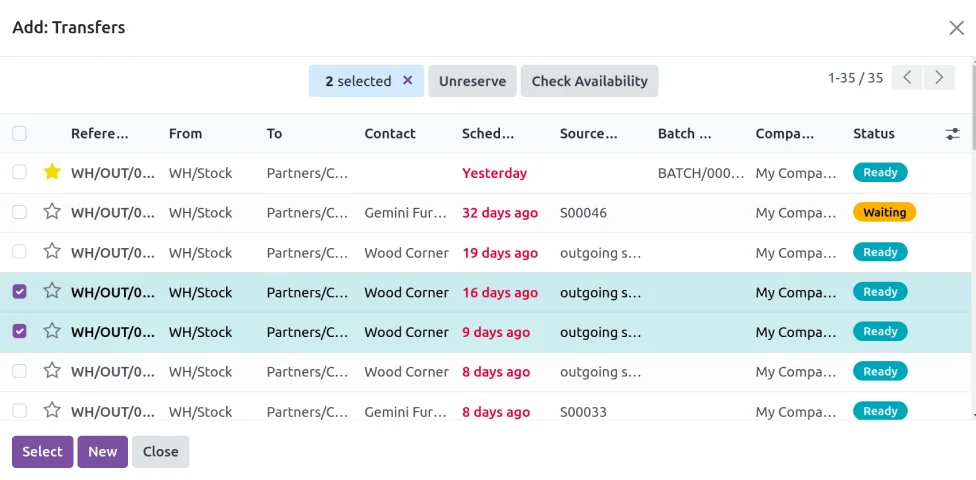
Task: Create a New transfer
Action: 102,452
